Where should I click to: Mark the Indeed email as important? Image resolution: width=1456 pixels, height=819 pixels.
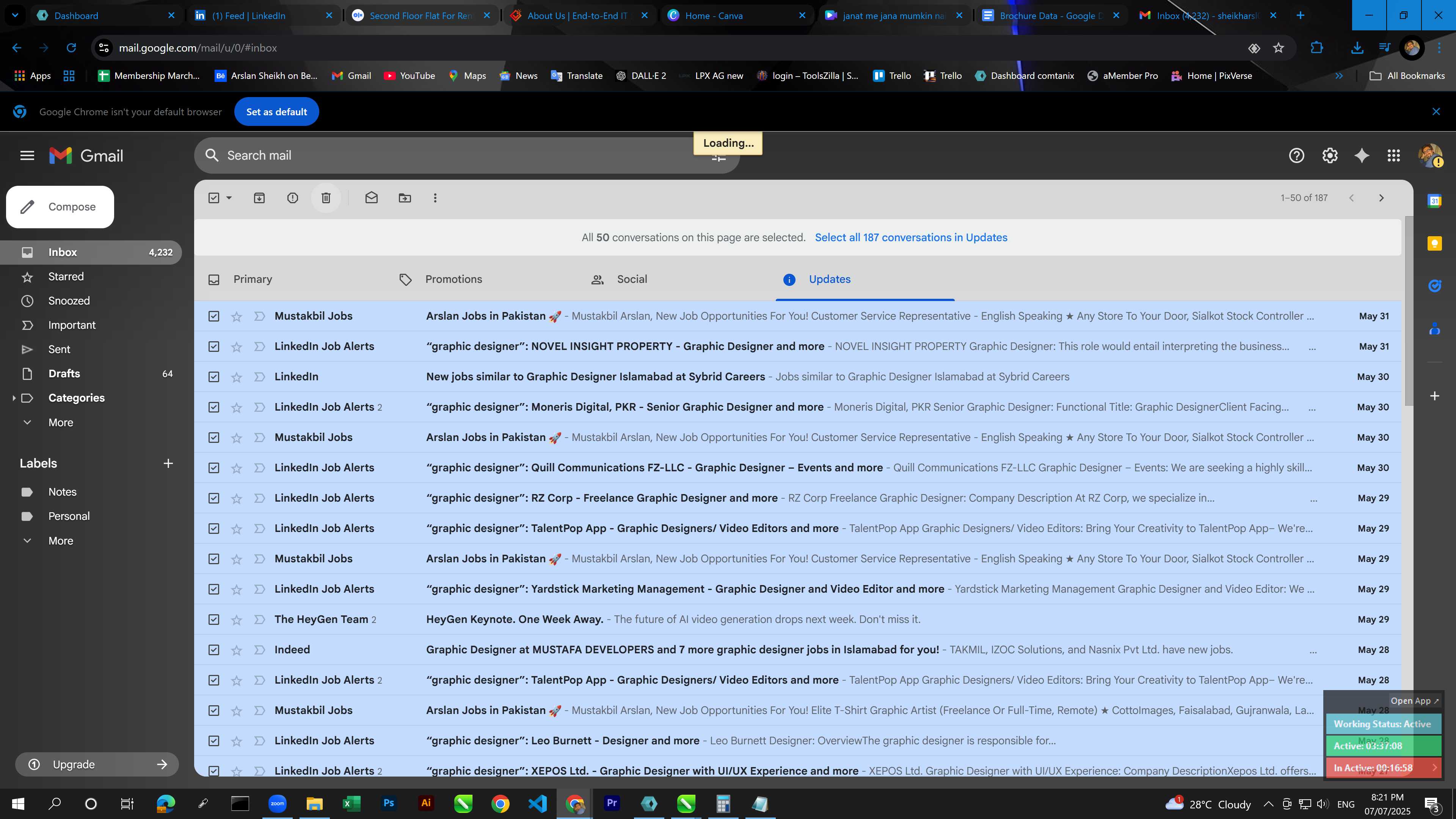[259, 650]
